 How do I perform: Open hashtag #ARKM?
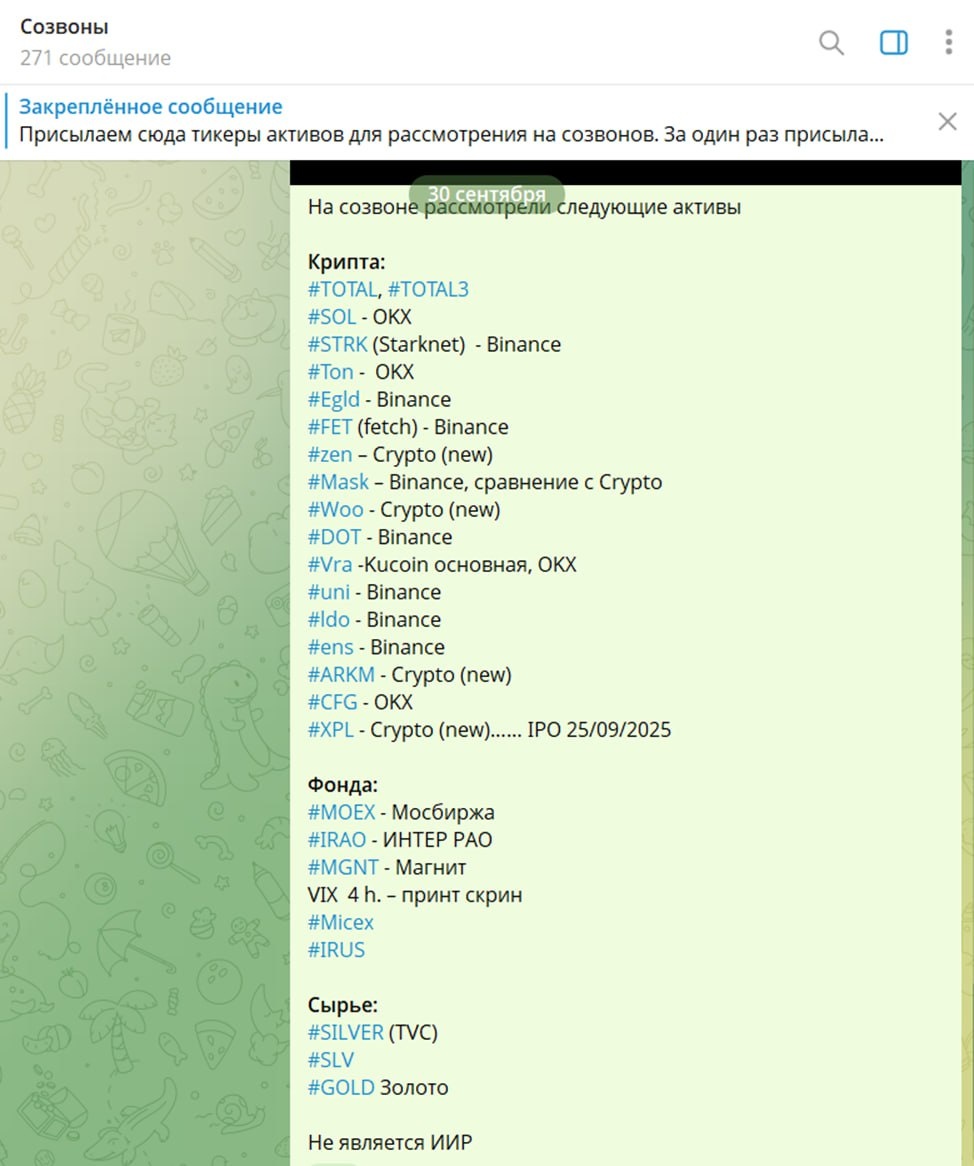[x=341, y=674]
